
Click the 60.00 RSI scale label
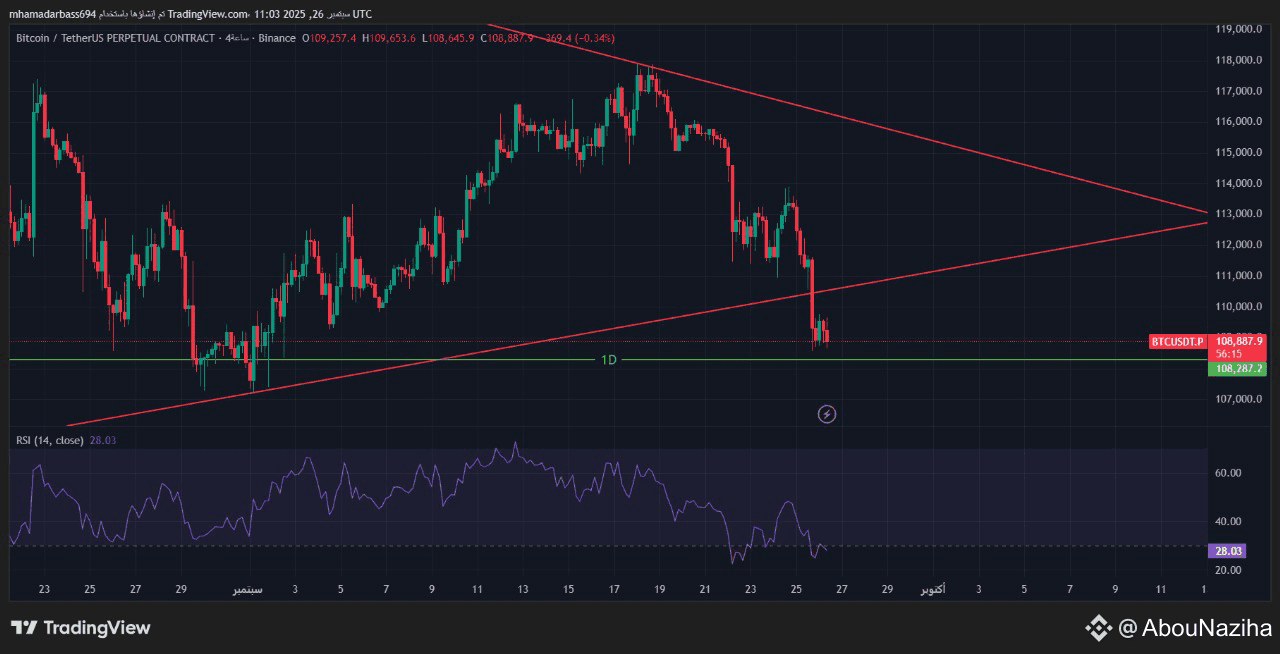(x=1229, y=473)
